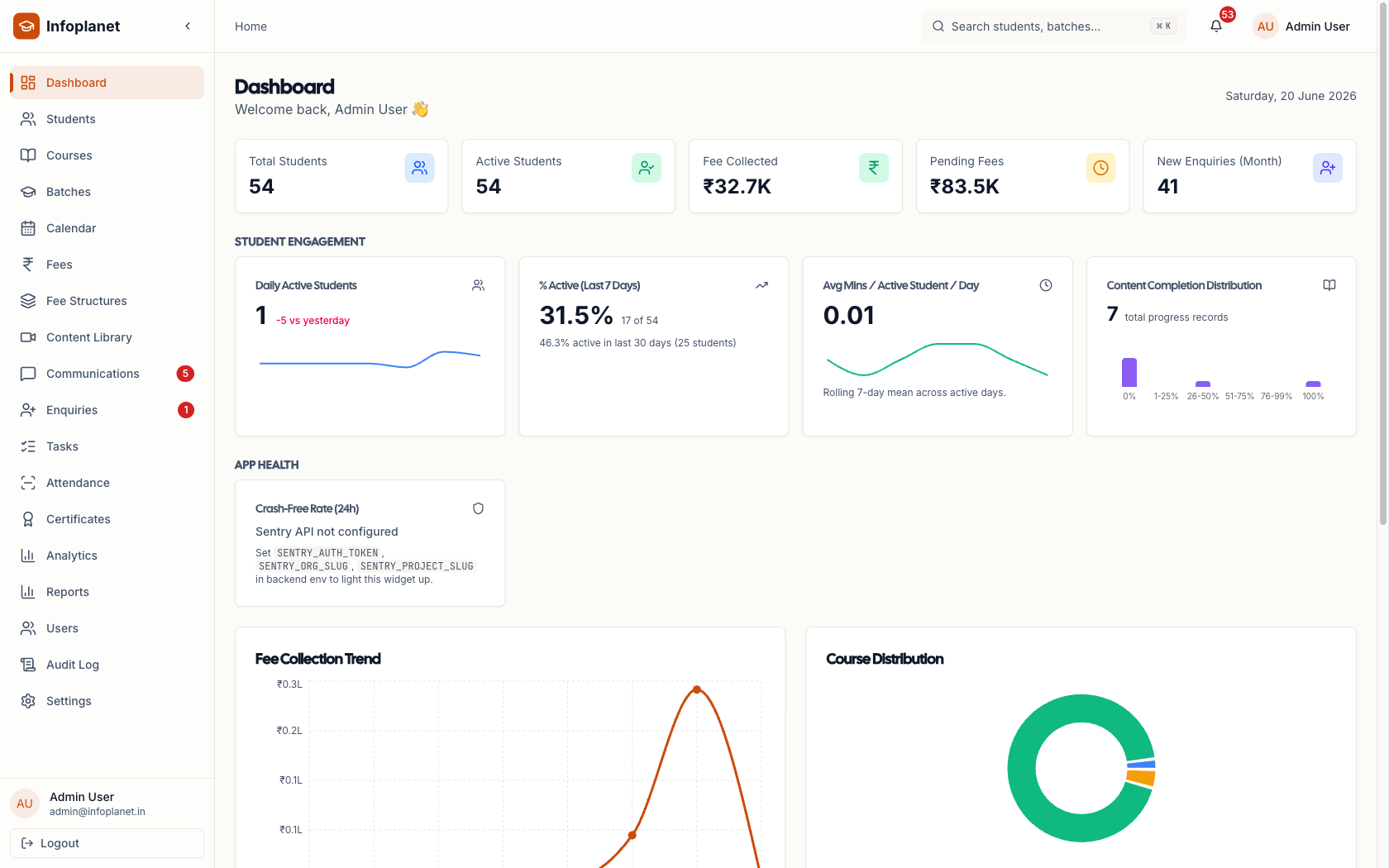The width and height of the screenshot is (1389, 868).
Task: Click the Pending Fees clock icon
Action: tap(1100, 168)
